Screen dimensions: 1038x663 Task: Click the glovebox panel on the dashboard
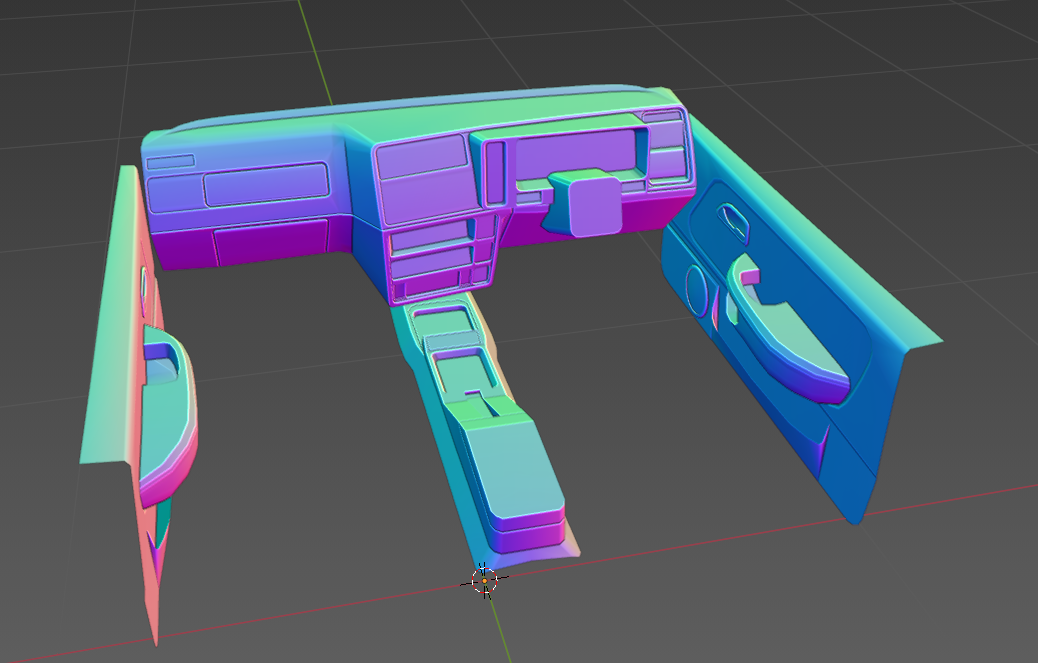click(267, 184)
